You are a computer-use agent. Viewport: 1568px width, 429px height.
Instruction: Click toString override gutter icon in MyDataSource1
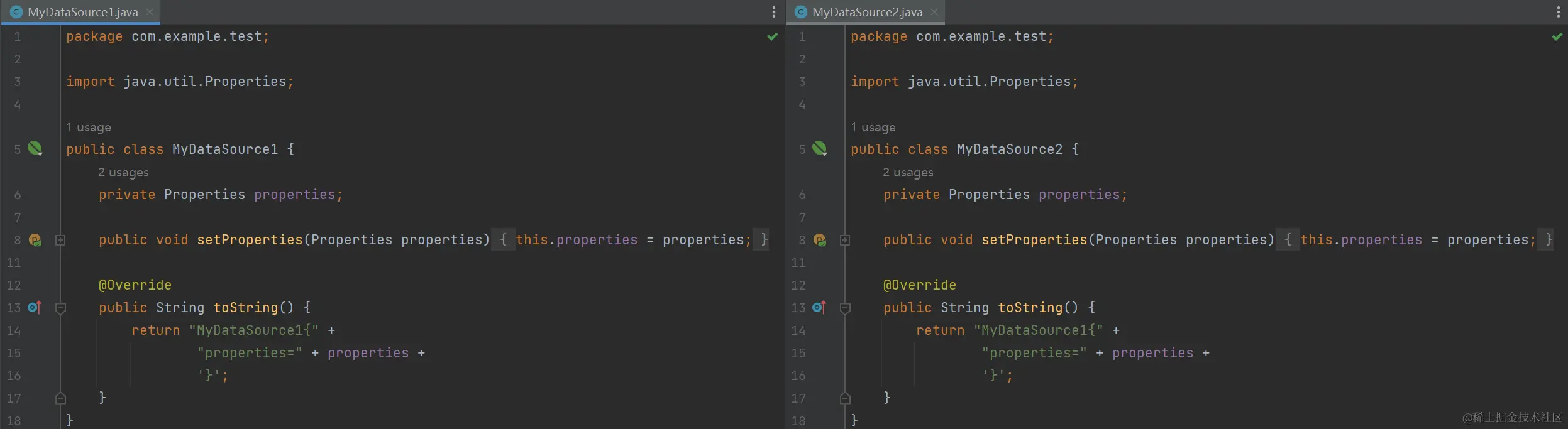35,307
